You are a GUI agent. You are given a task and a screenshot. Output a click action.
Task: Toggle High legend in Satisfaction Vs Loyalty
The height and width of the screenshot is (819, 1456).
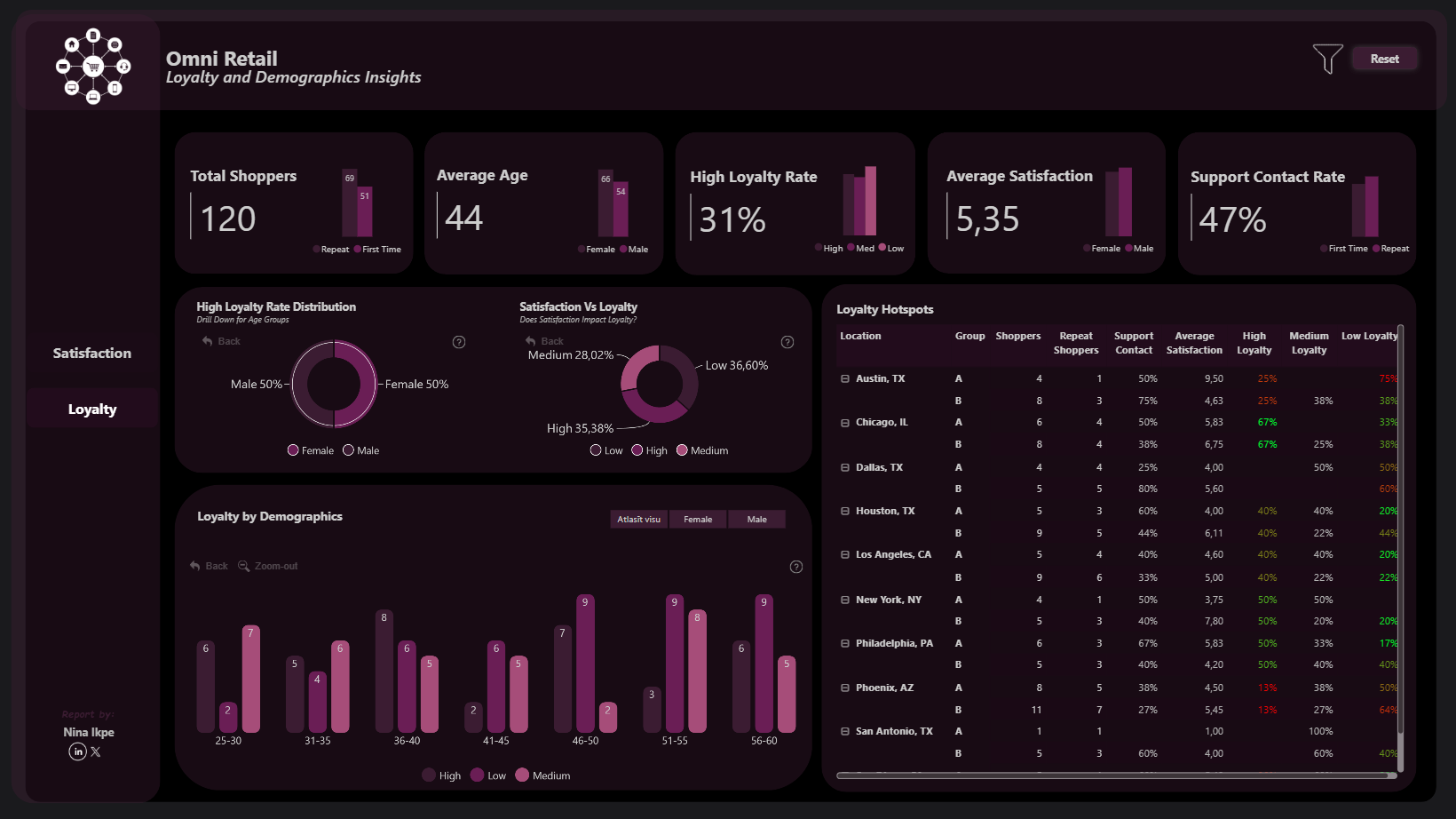tap(649, 450)
